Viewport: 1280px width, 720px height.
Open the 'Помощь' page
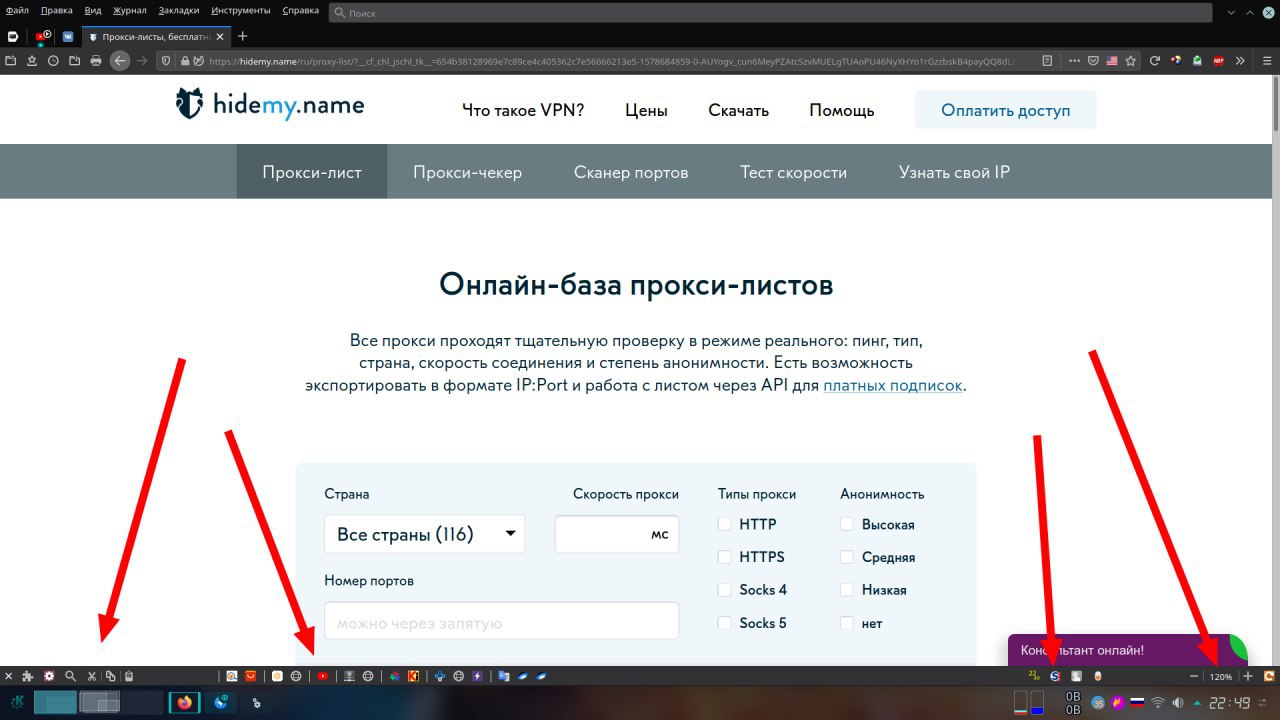click(842, 110)
